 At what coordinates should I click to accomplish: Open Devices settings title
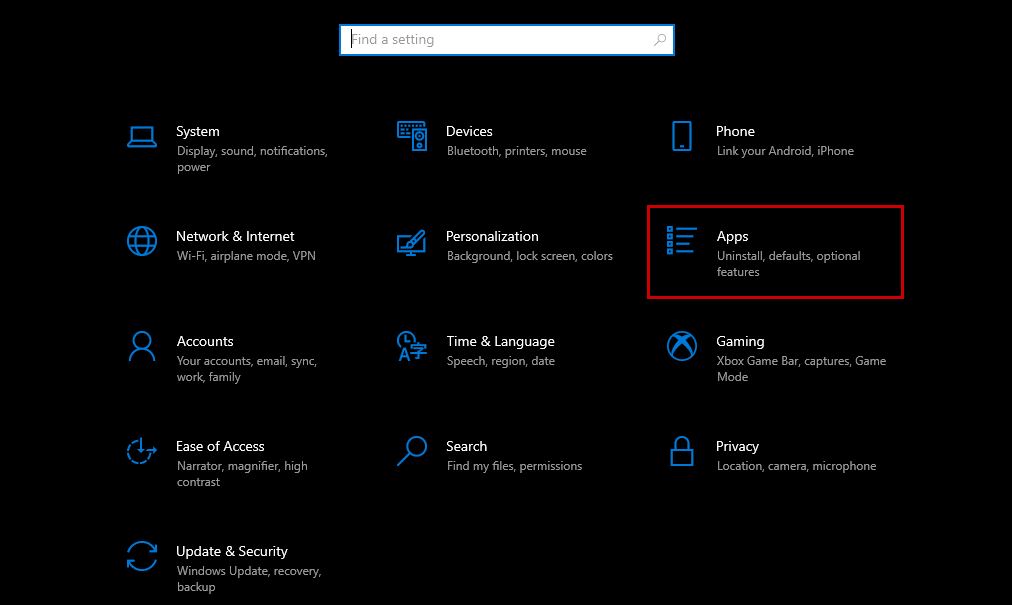469,131
